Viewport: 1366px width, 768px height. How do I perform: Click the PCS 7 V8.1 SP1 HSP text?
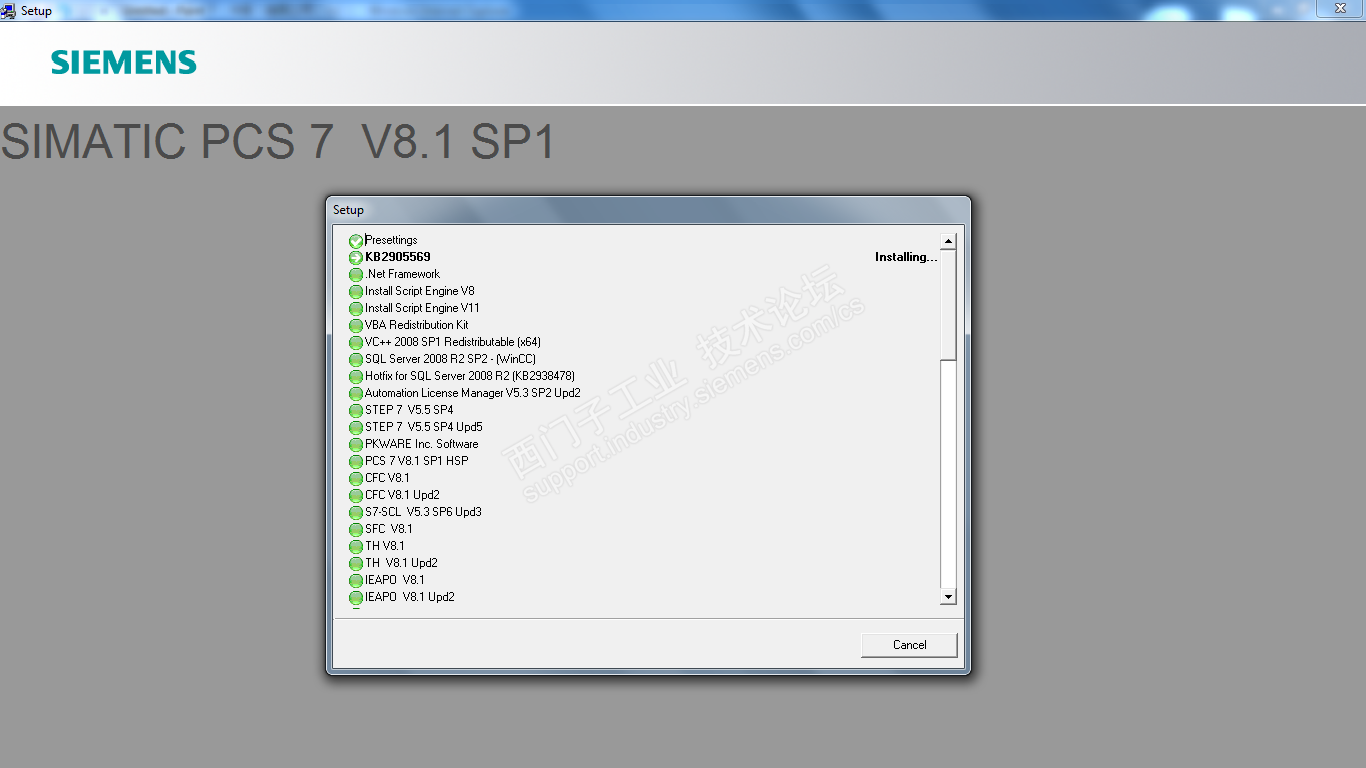point(417,461)
